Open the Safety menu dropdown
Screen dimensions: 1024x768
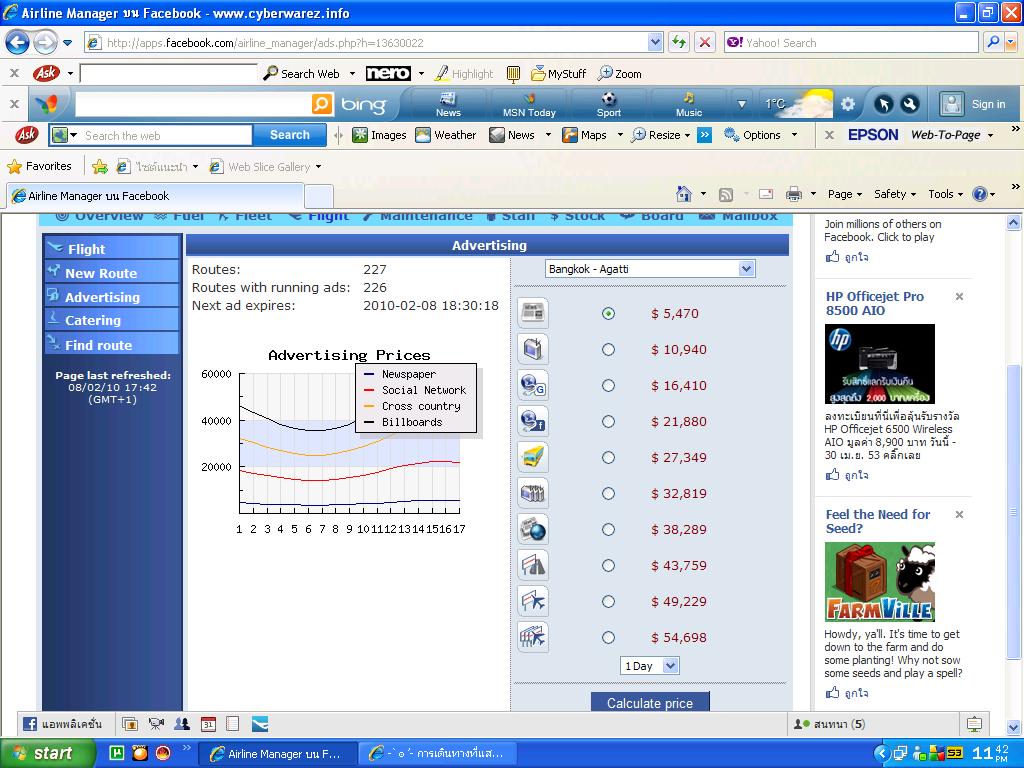[895, 194]
